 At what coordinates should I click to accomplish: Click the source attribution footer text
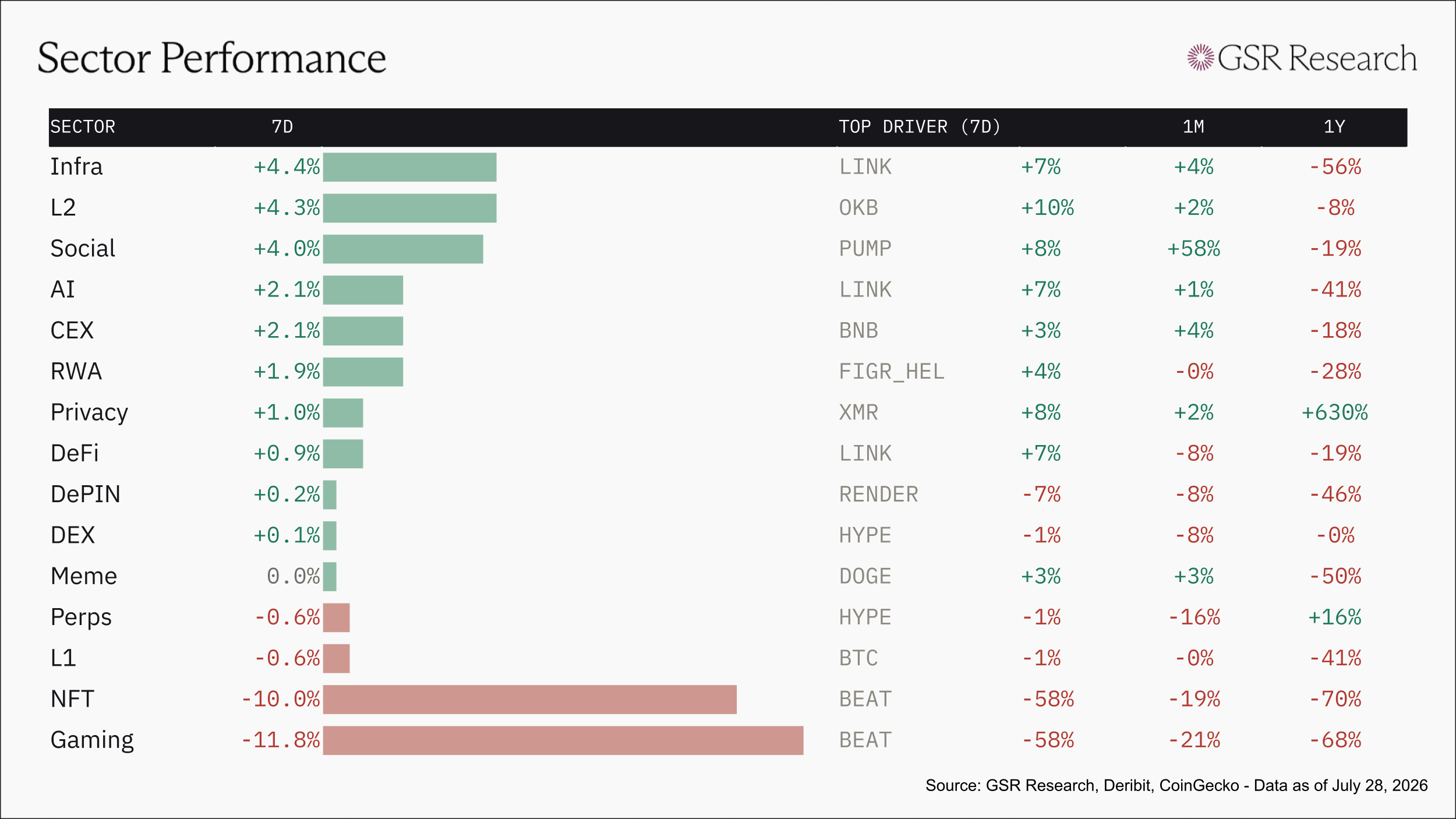tap(1176, 786)
